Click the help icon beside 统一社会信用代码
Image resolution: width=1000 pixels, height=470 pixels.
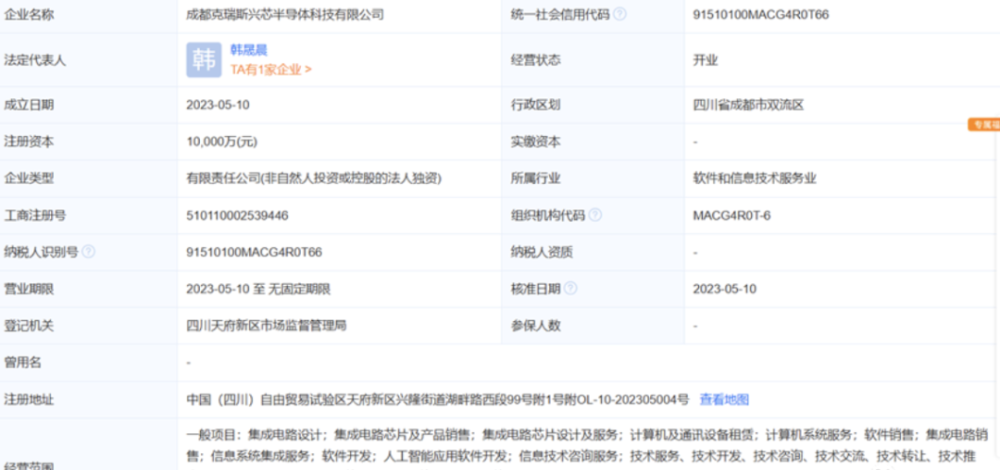619,14
